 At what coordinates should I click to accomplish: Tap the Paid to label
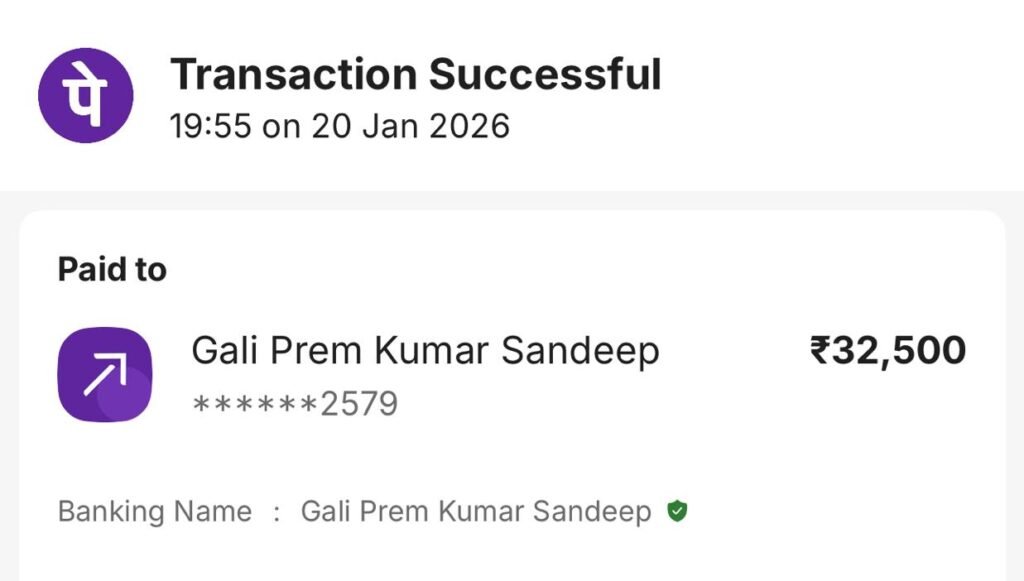(x=112, y=270)
